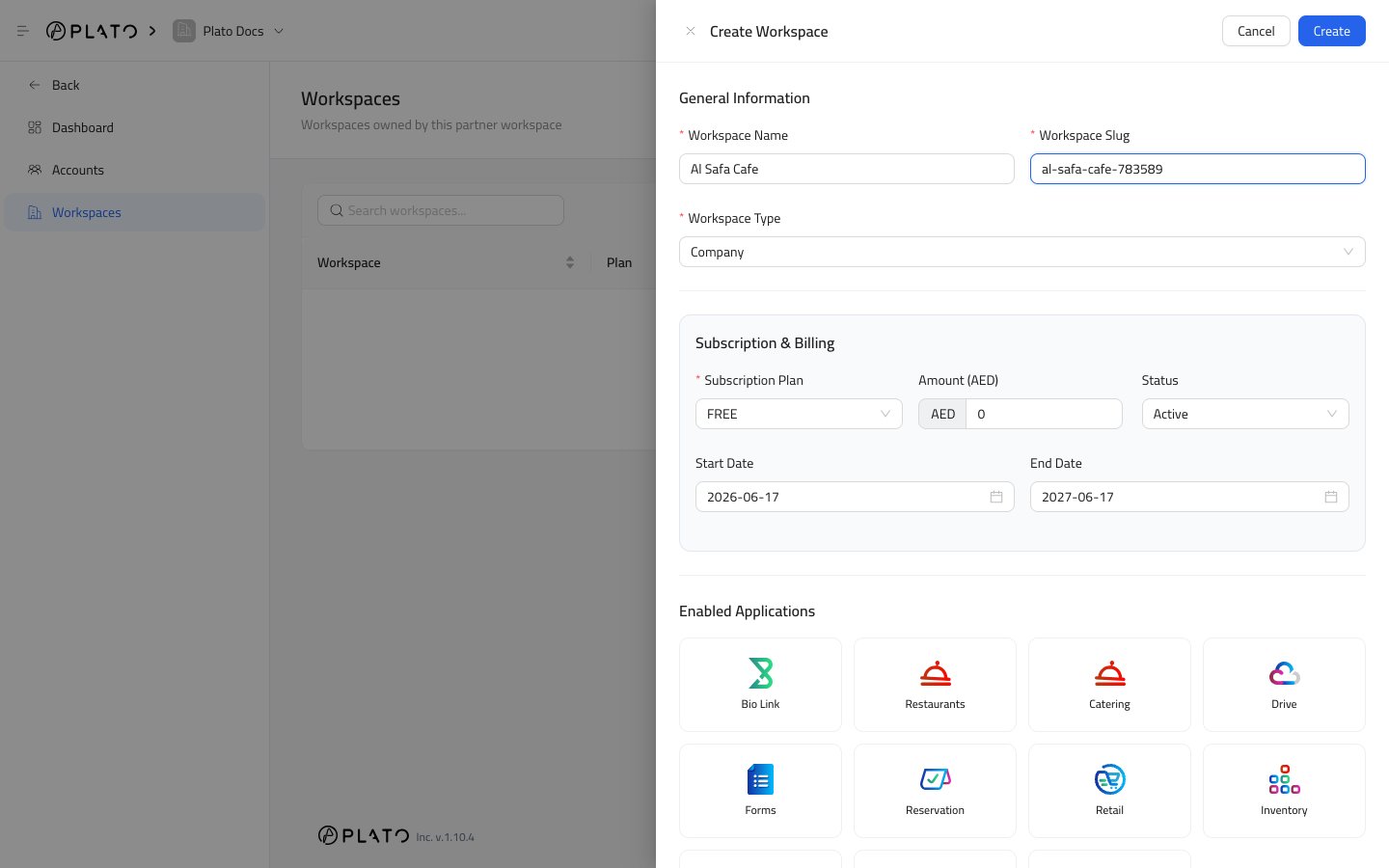This screenshot has width=1389, height=868.
Task: Toggle the Retail application
Action: pos(1109,791)
